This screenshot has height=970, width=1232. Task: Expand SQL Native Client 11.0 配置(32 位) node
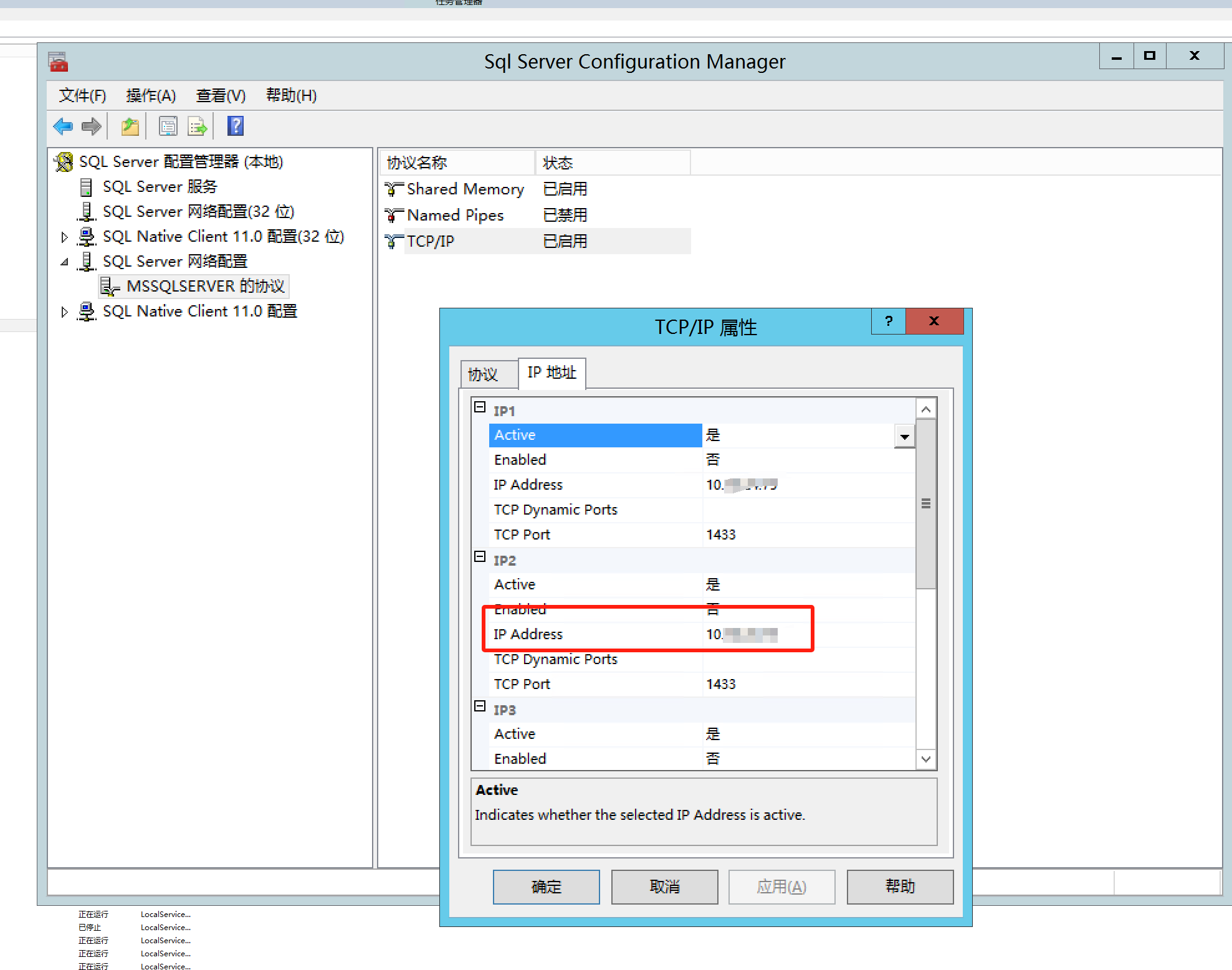64,237
